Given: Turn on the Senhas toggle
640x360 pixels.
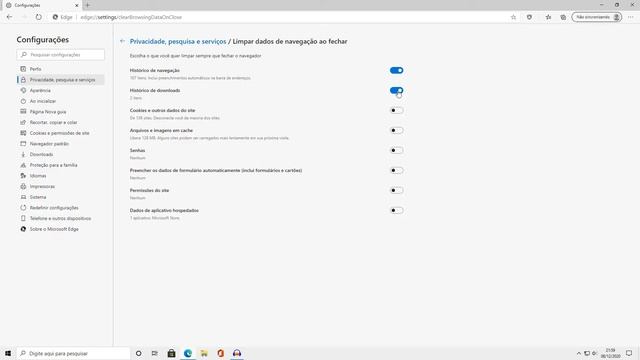Looking at the screenshot, I should click(x=396, y=150).
